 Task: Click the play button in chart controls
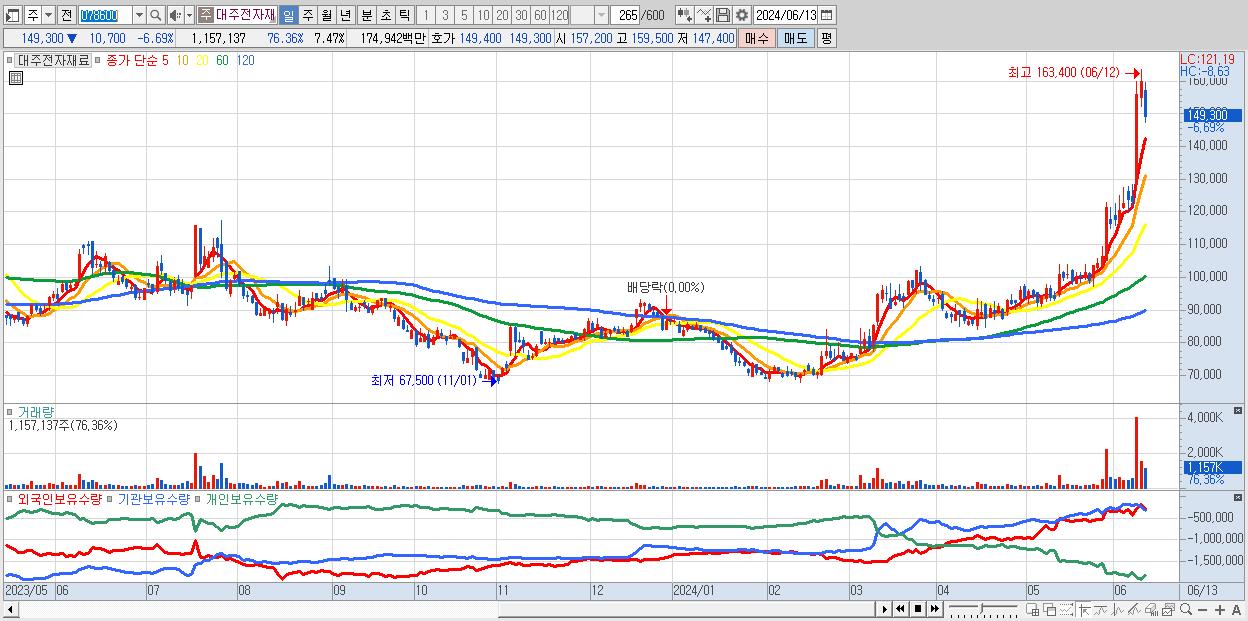click(x=884, y=609)
